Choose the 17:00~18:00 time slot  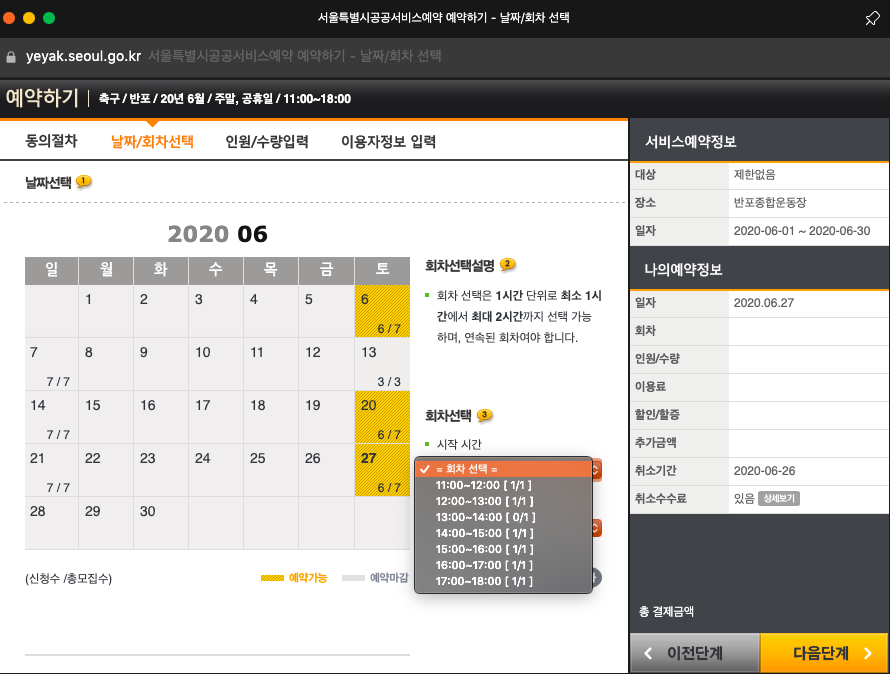[503, 581]
